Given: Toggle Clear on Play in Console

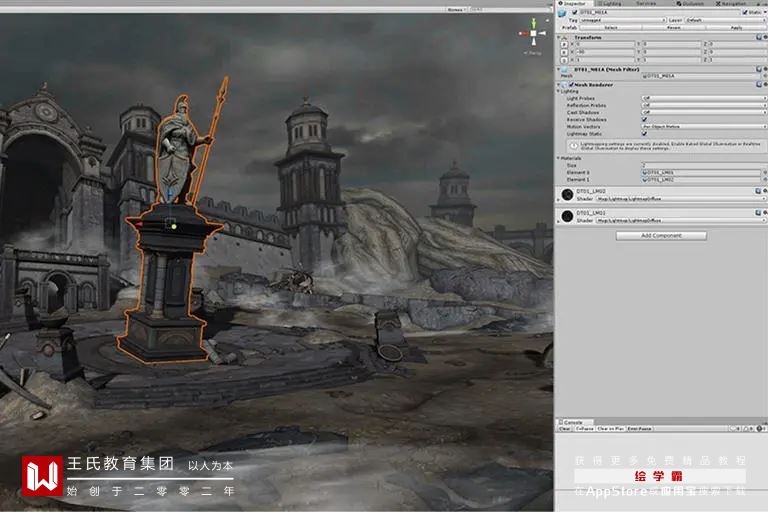Looking at the screenshot, I should click(610, 429).
